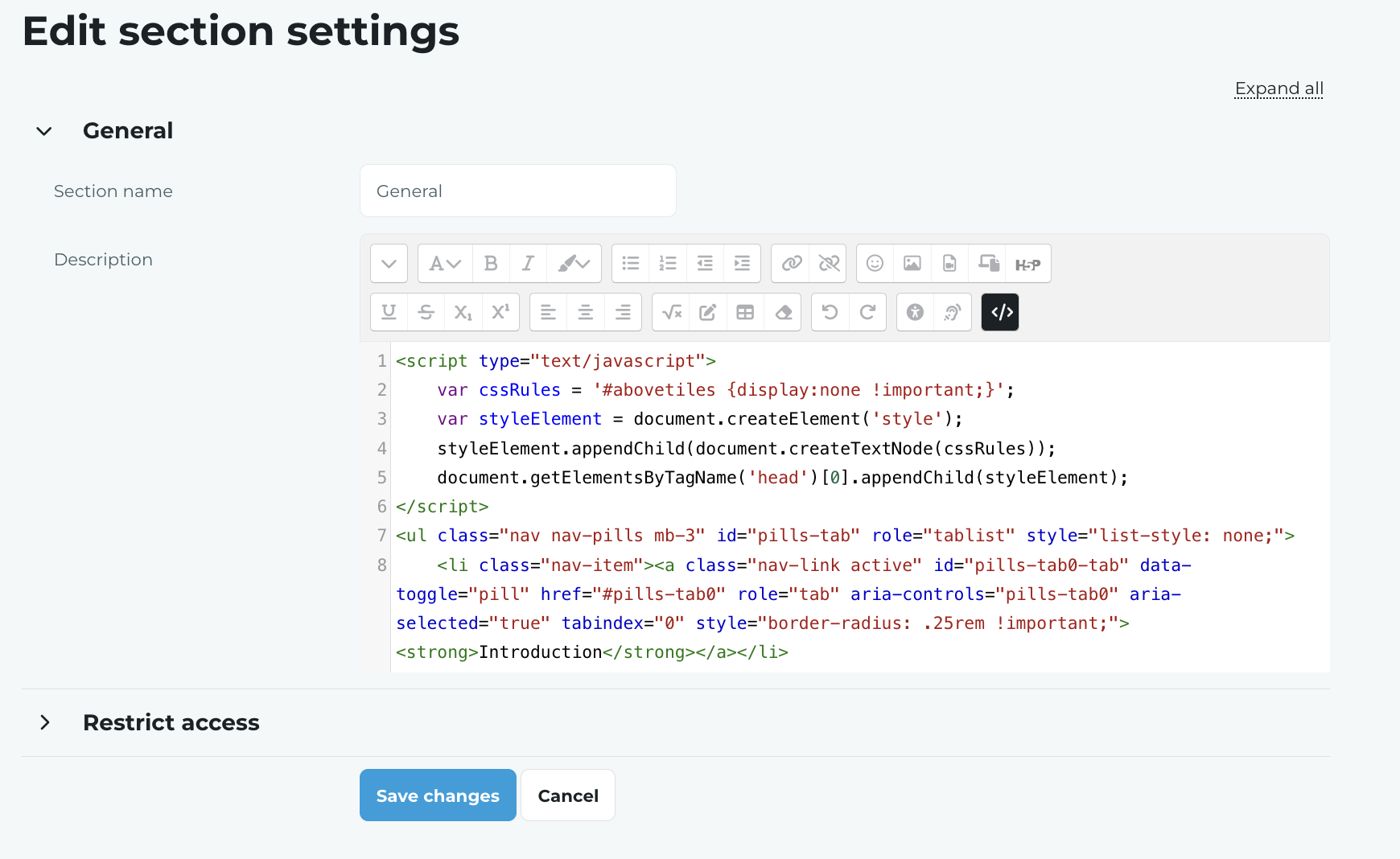Image resolution: width=1400 pixels, height=859 pixels.
Task: Insert an unordered bullet list
Action: [631, 264]
